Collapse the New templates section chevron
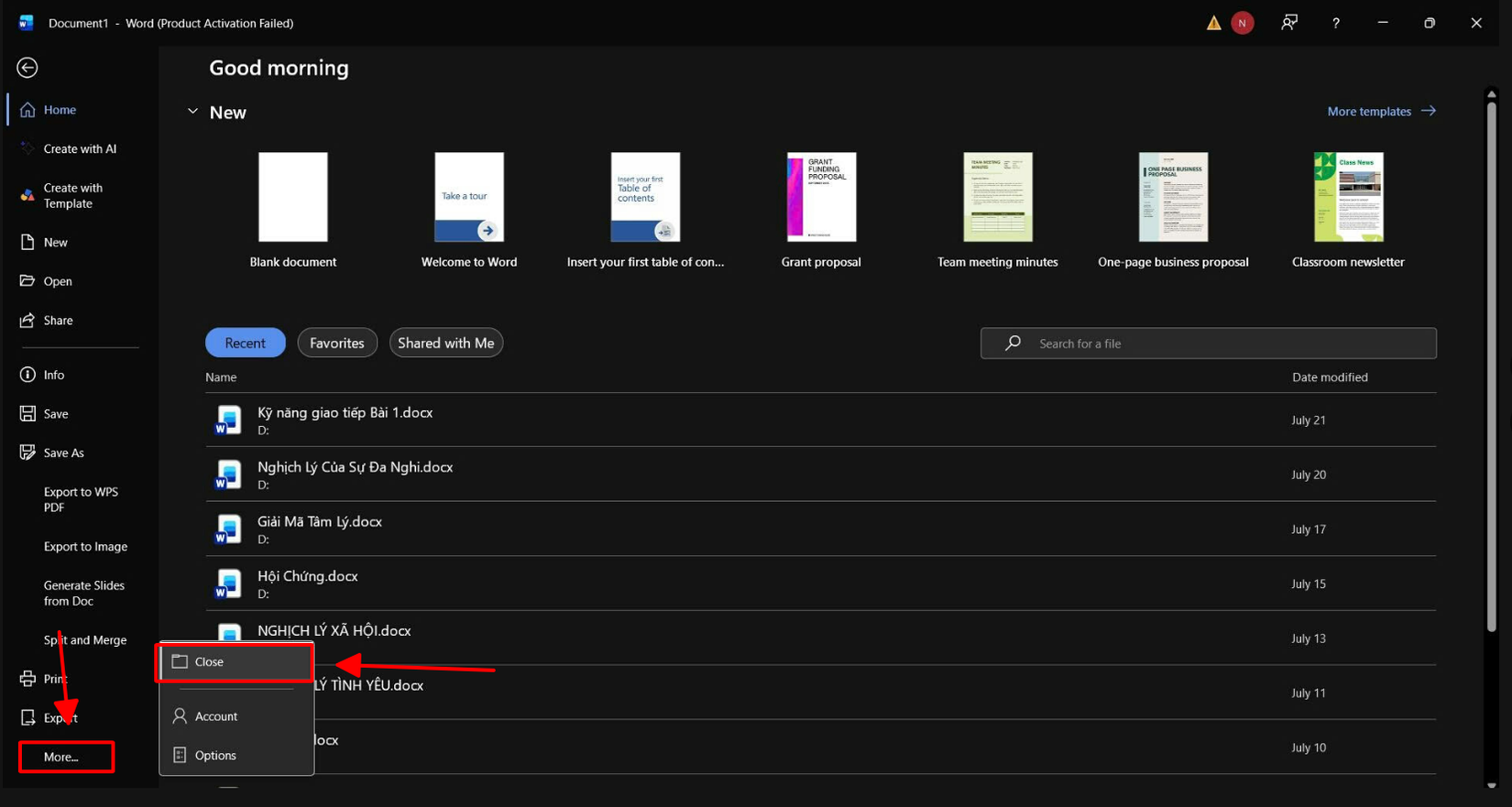 [x=192, y=112]
